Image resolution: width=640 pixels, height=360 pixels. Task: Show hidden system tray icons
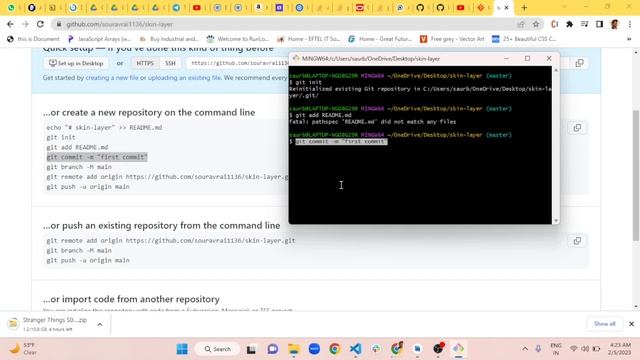(524, 349)
